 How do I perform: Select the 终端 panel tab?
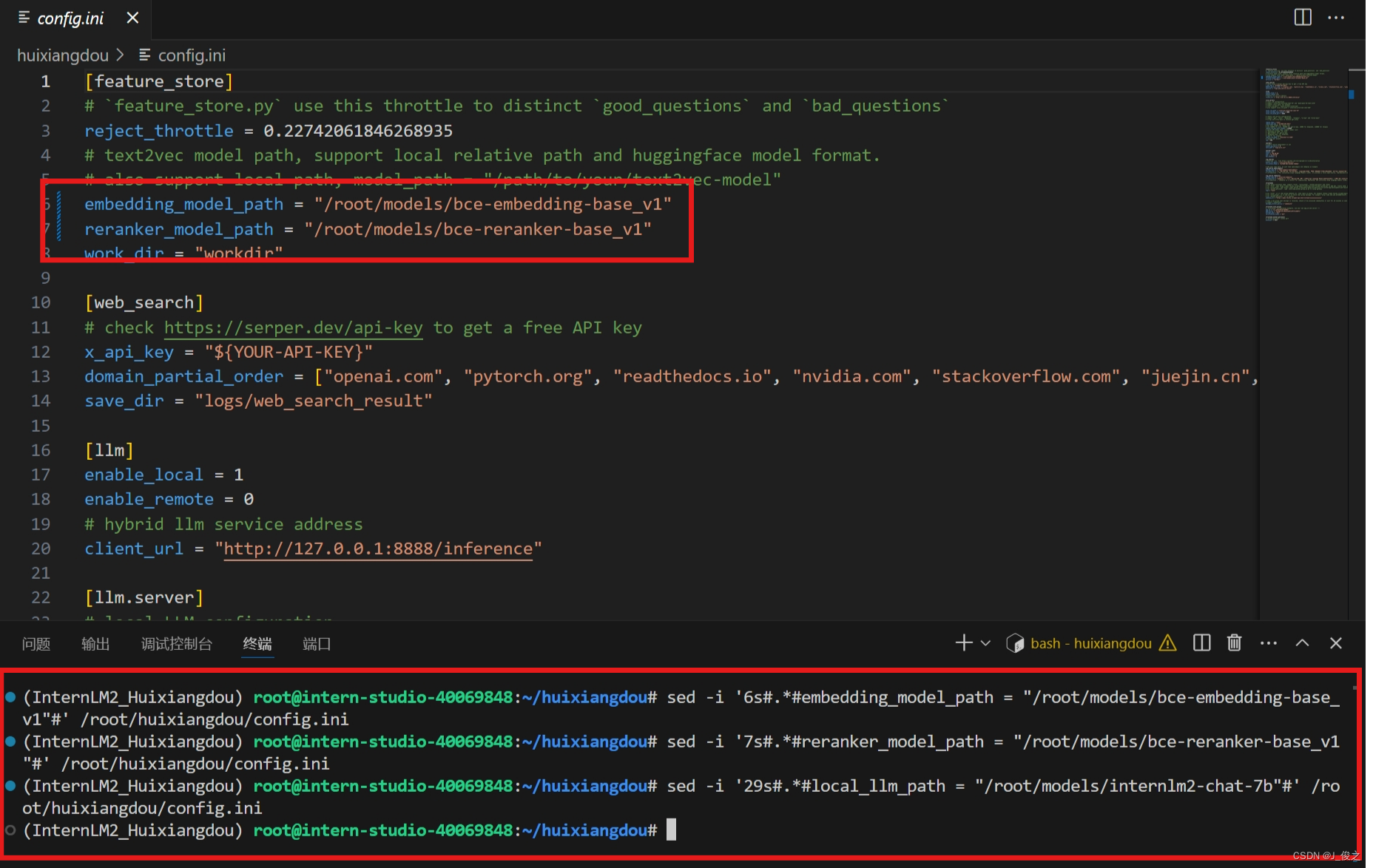tap(257, 644)
